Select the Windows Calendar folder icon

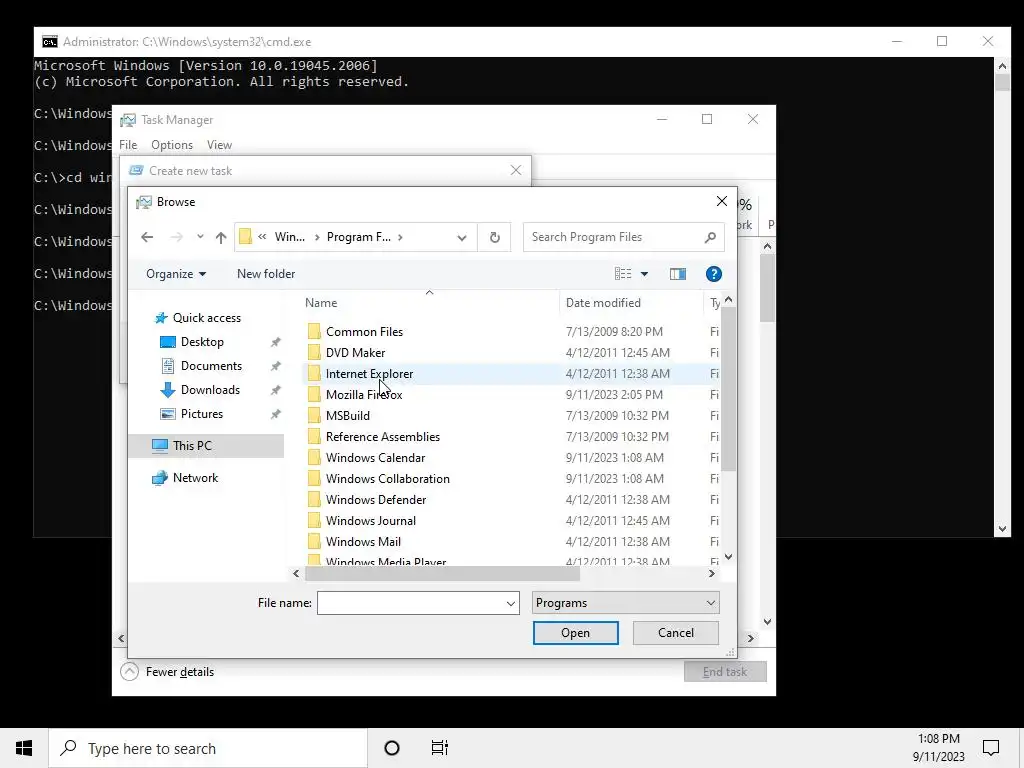coord(314,458)
